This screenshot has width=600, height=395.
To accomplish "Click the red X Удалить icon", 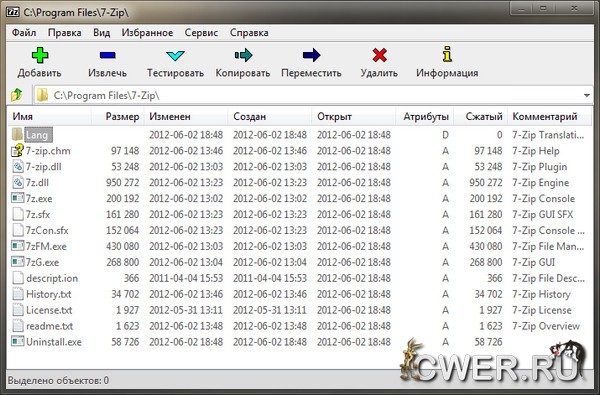I will point(379,55).
